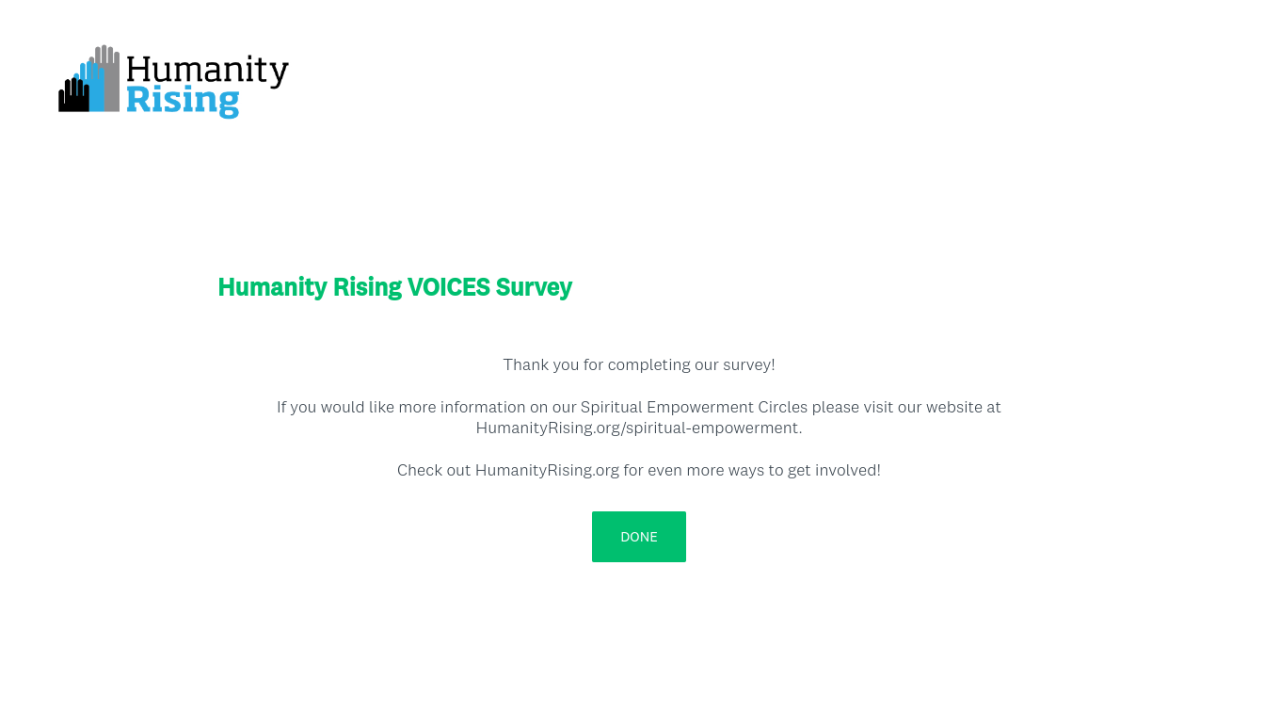Click the Humanity Rising raised-hands logo icon
Image resolution: width=1280 pixels, height=711 pixels.
89,80
